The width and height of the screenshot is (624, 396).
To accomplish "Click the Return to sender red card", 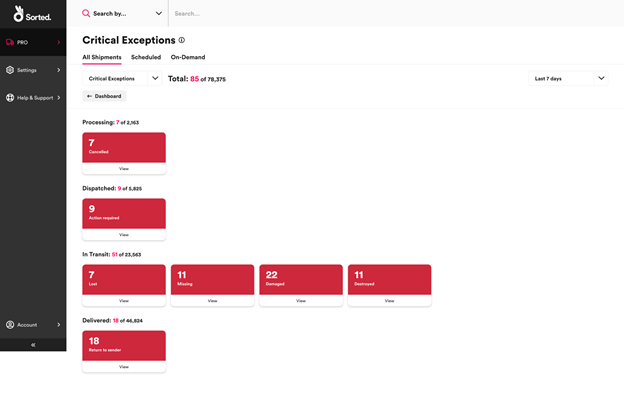I will [124, 346].
